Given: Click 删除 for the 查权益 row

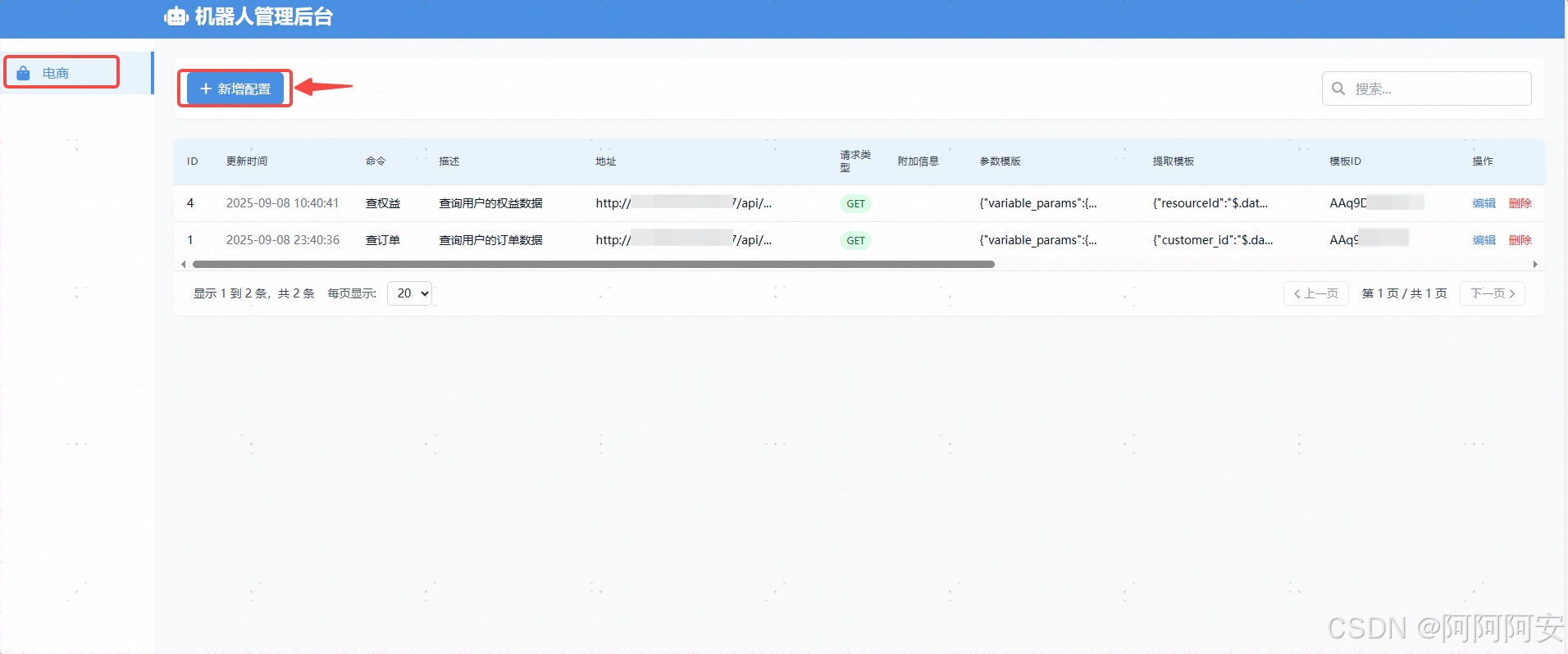Looking at the screenshot, I should tap(1520, 203).
